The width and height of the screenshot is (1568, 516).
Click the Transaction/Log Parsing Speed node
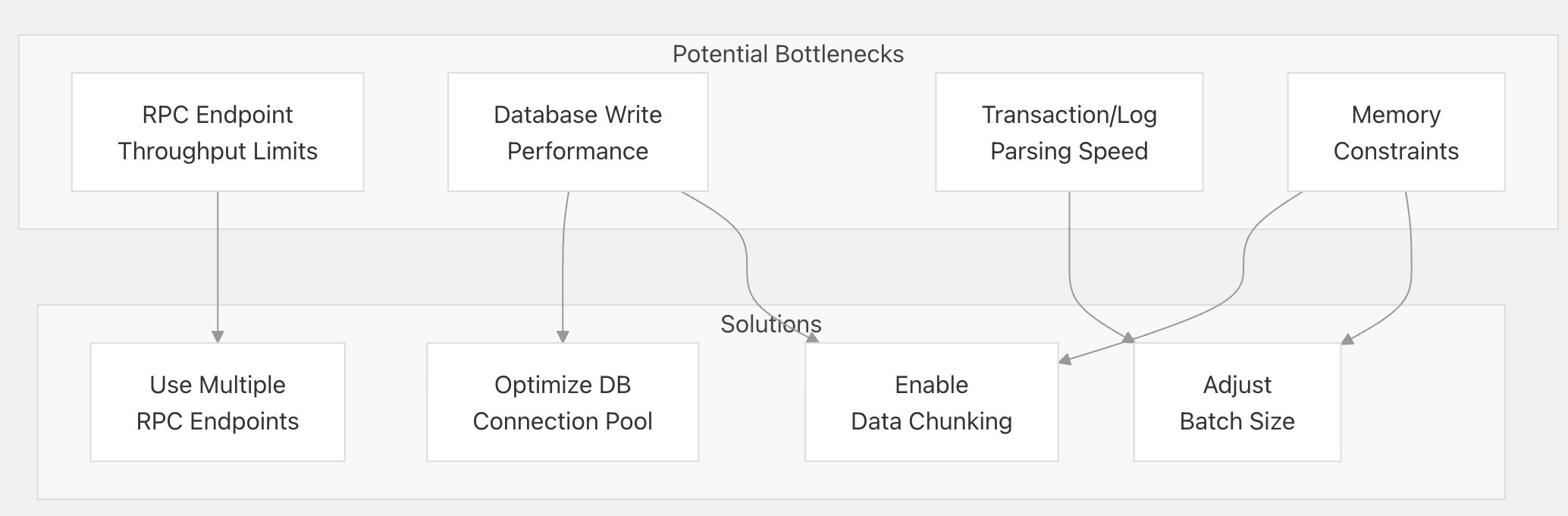point(1068,132)
